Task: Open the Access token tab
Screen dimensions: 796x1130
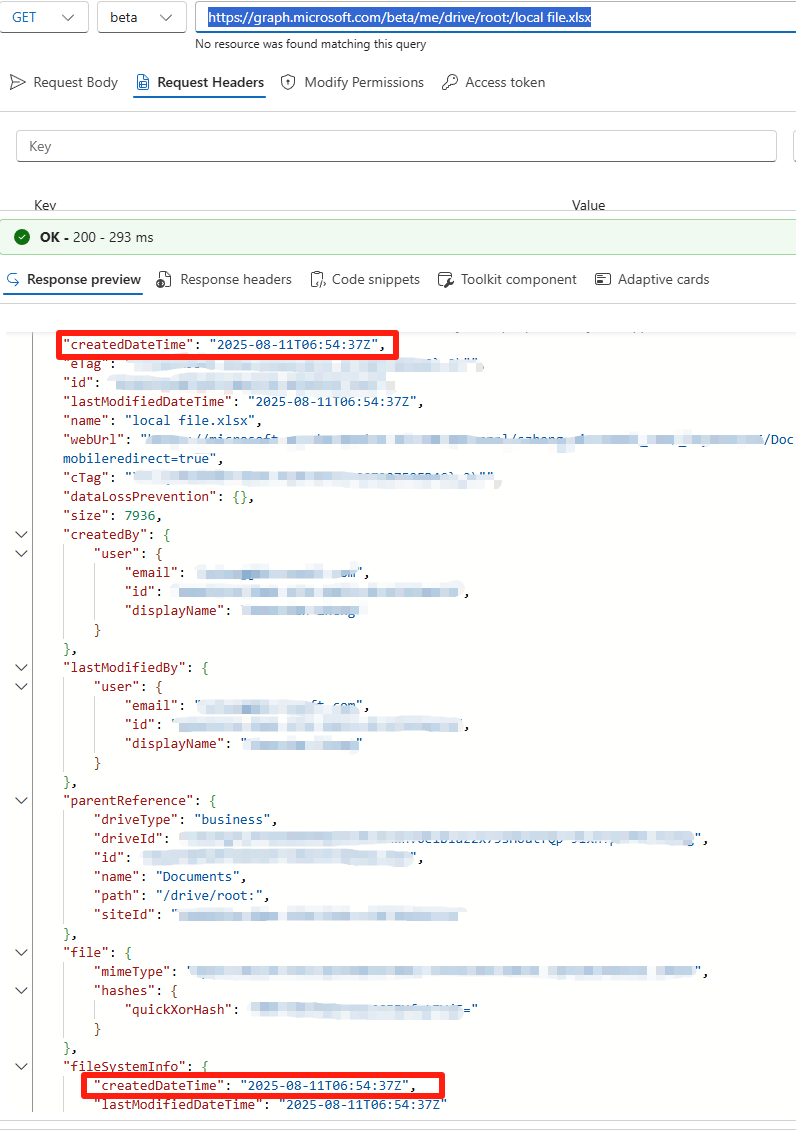Action: (493, 82)
